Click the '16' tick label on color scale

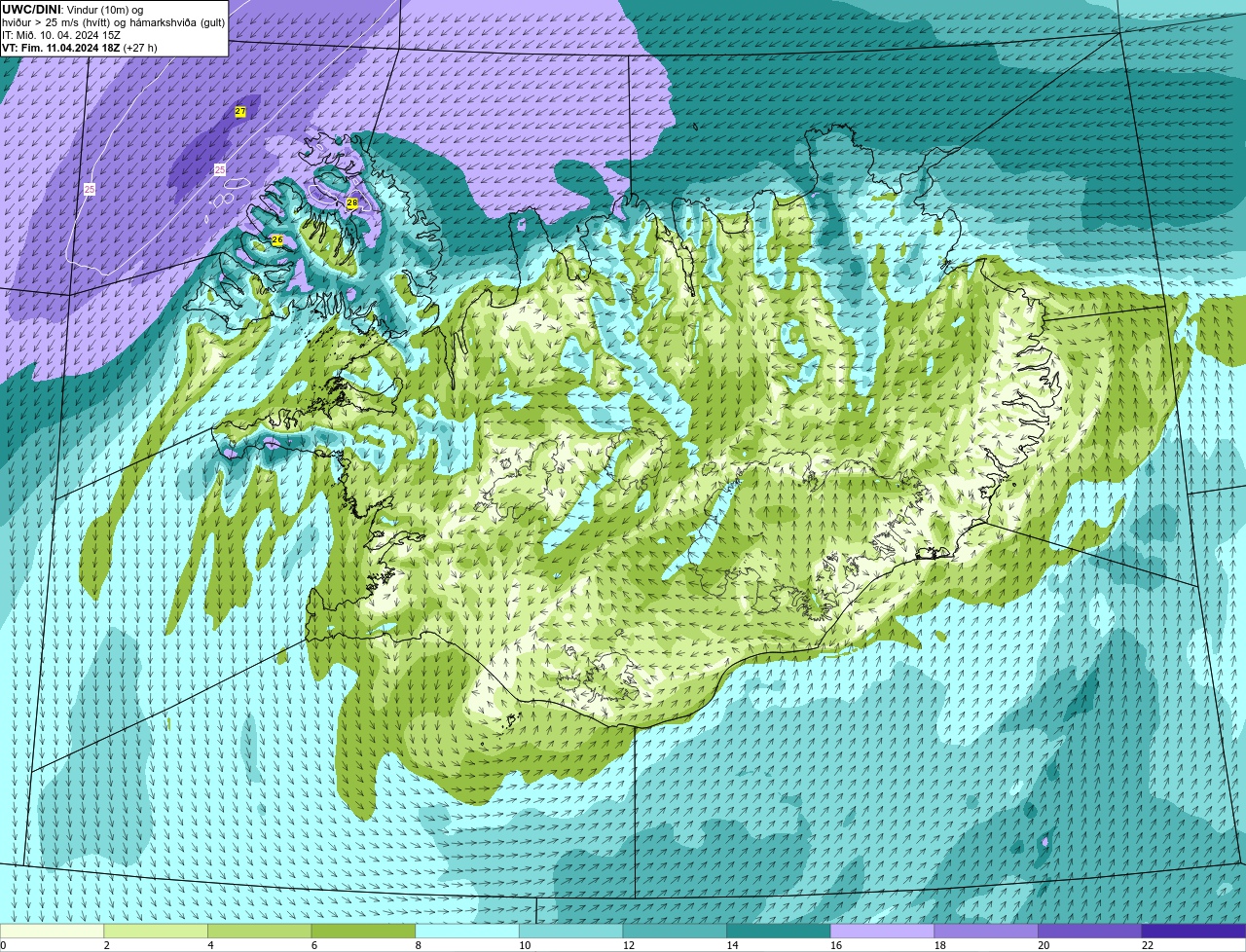(x=836, y=945)
